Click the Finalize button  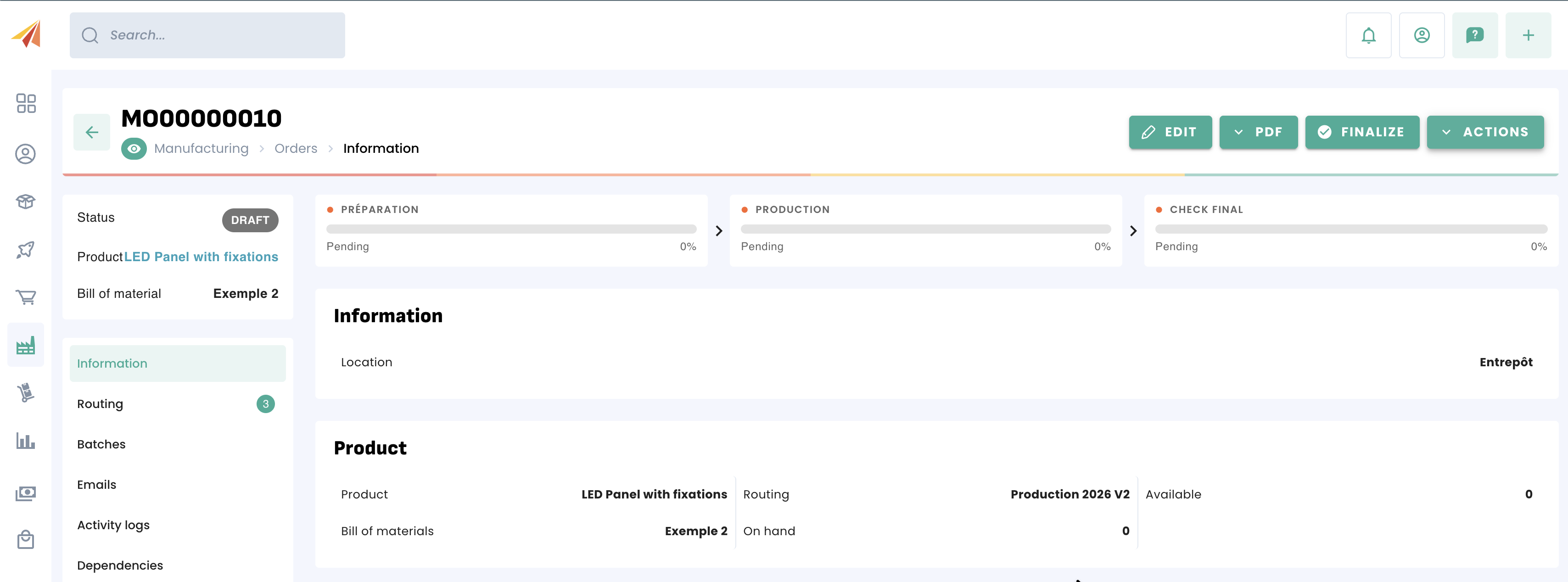(1361, 132)
